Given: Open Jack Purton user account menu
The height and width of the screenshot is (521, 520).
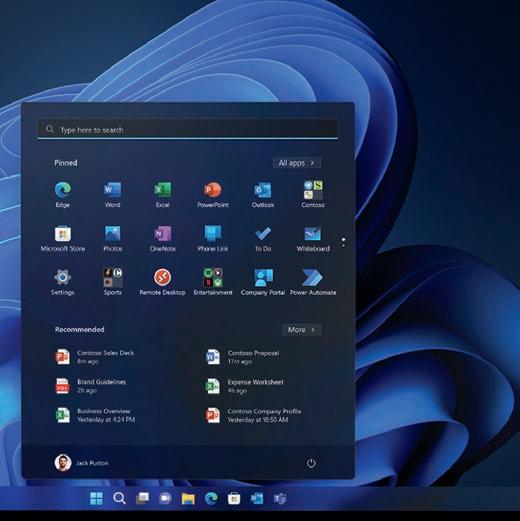Looking at the screenshot, I should 82,463.
